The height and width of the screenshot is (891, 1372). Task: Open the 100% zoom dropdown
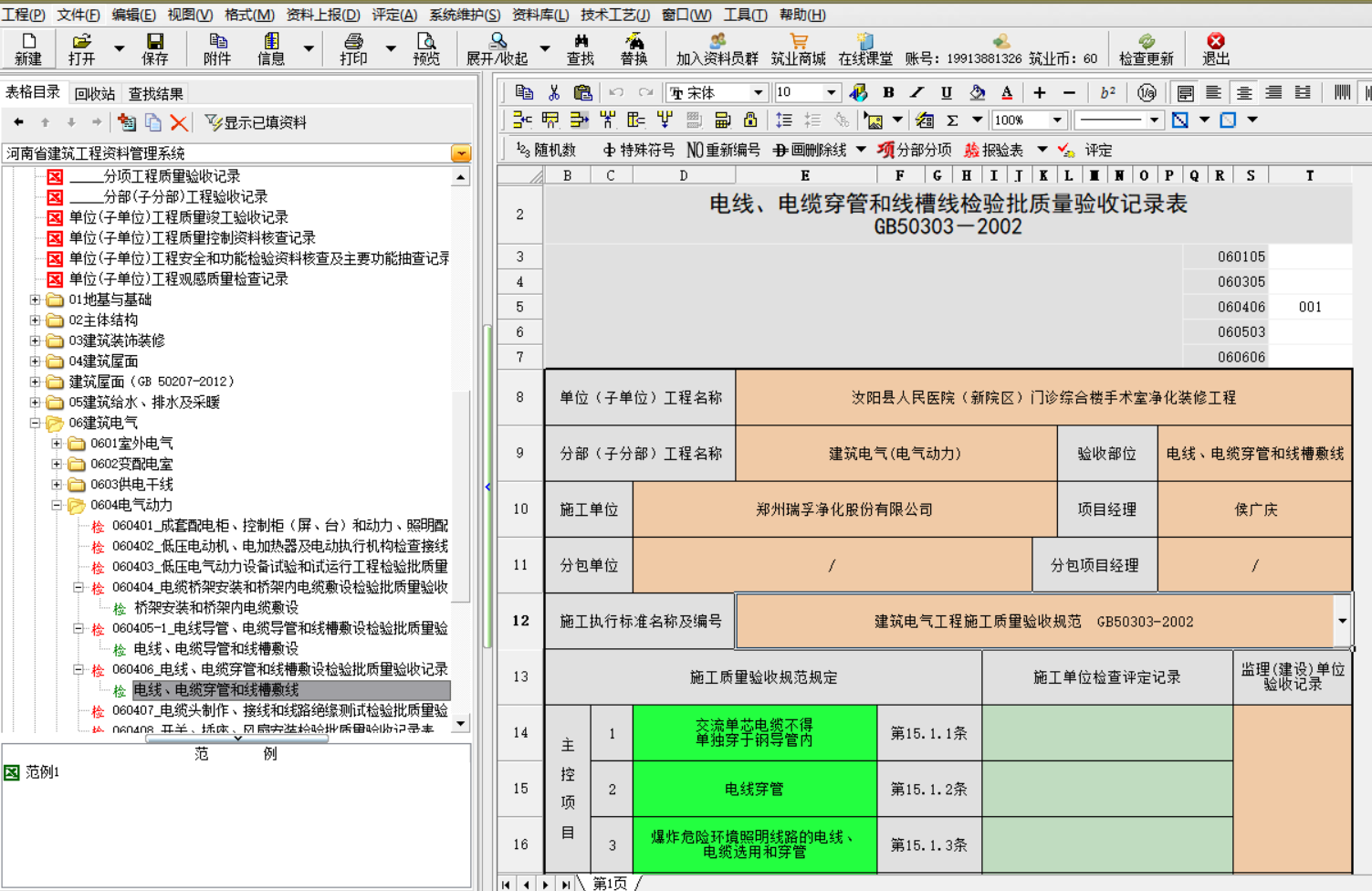[1057, 120]
